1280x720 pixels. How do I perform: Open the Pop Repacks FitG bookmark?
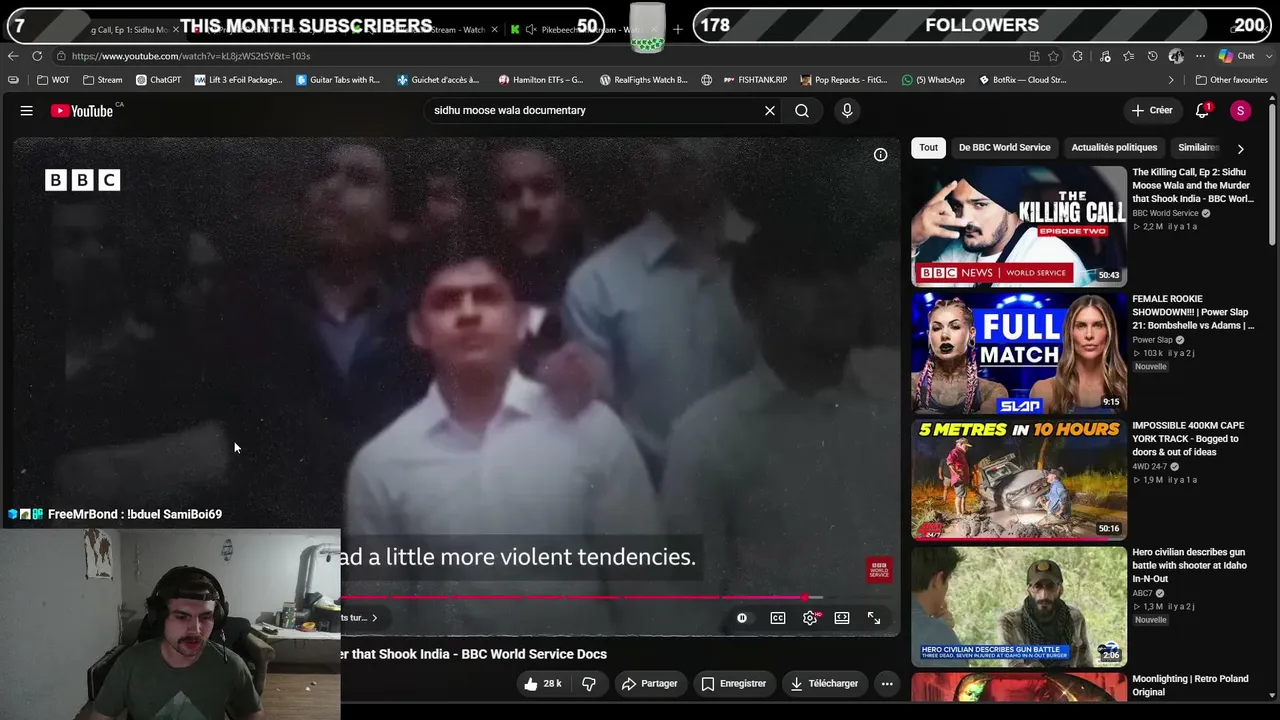[843, 80]
